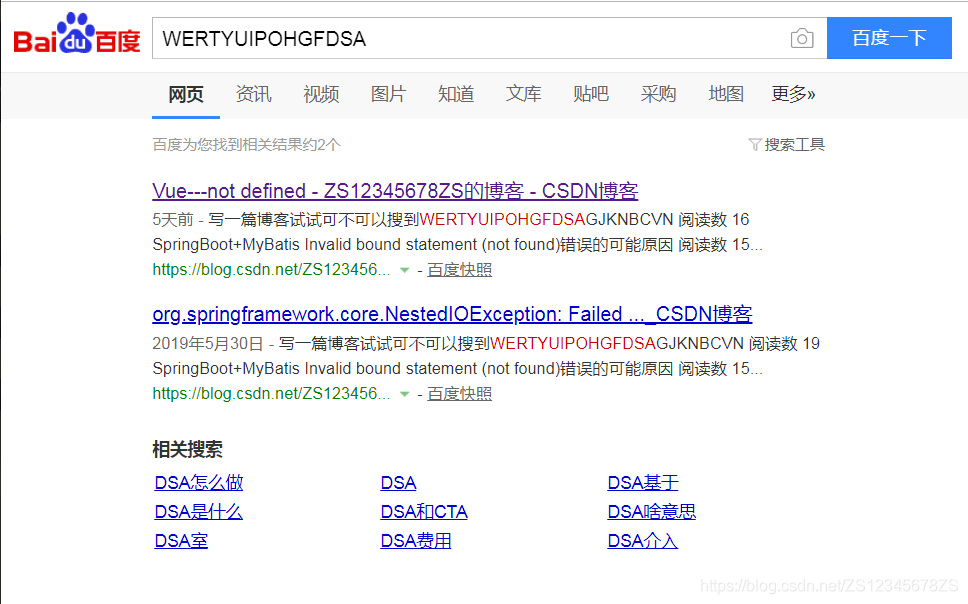This screenshot has width=968, height=604.
Task: Open the 知道 tab
Action: tap(456, 94)
